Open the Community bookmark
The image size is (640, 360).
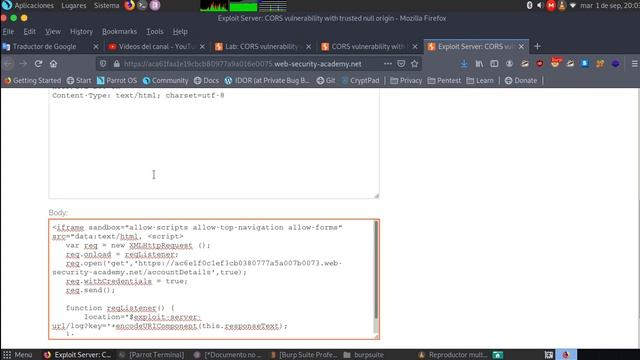click(165, 80)
